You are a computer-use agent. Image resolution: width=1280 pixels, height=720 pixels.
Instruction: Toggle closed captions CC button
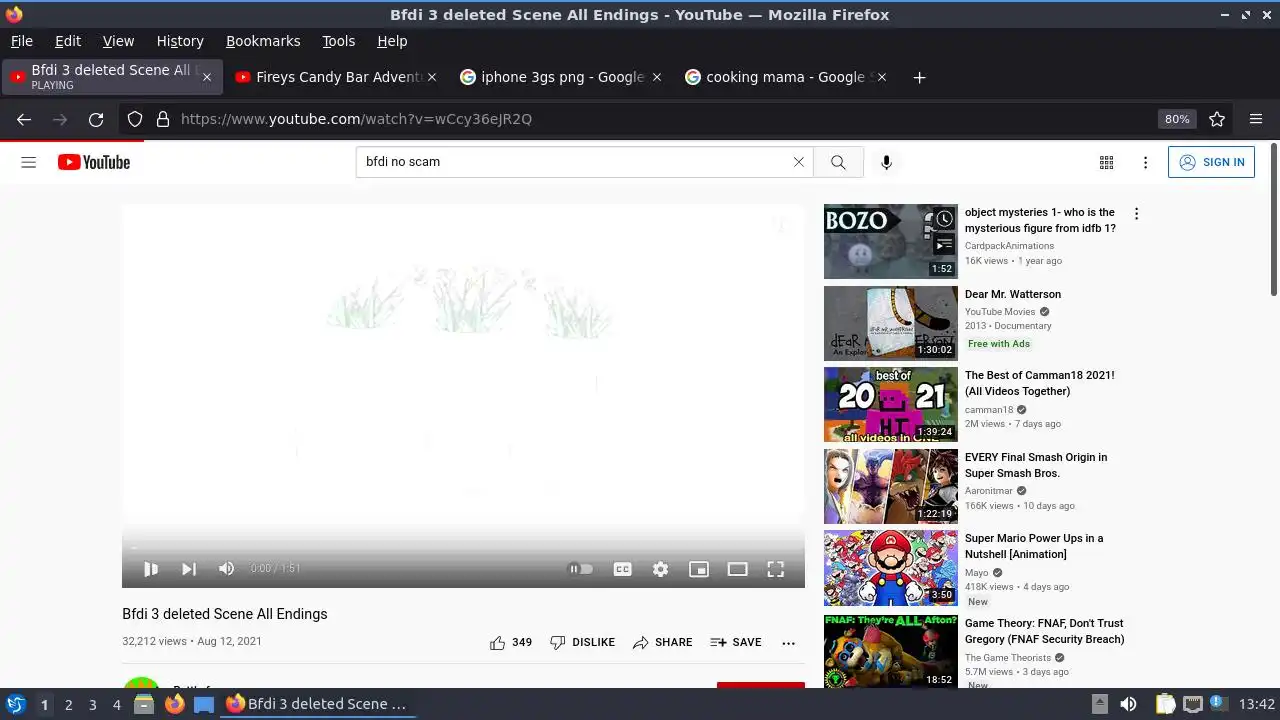622,569
